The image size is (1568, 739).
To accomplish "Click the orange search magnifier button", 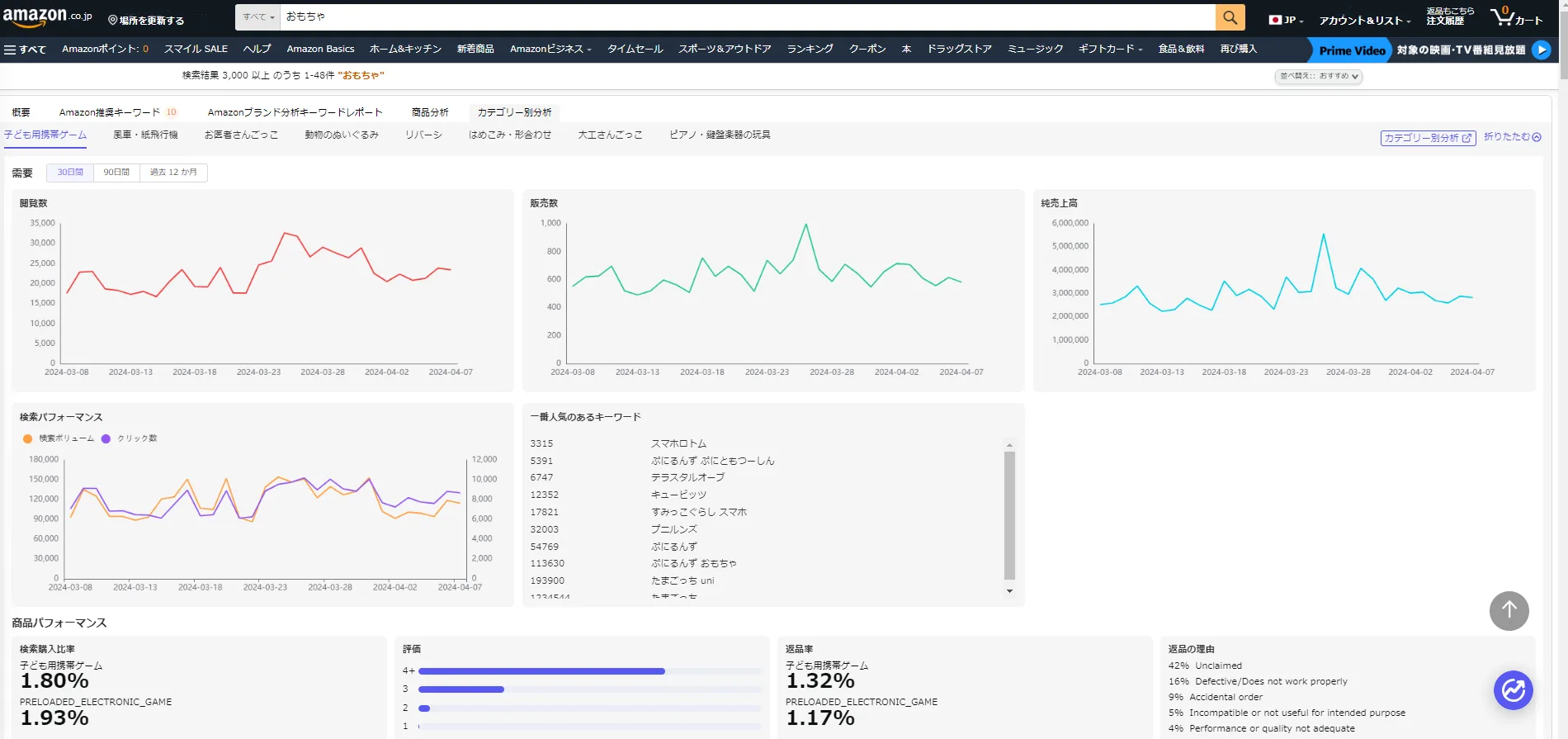I will tap(1230, 17).
